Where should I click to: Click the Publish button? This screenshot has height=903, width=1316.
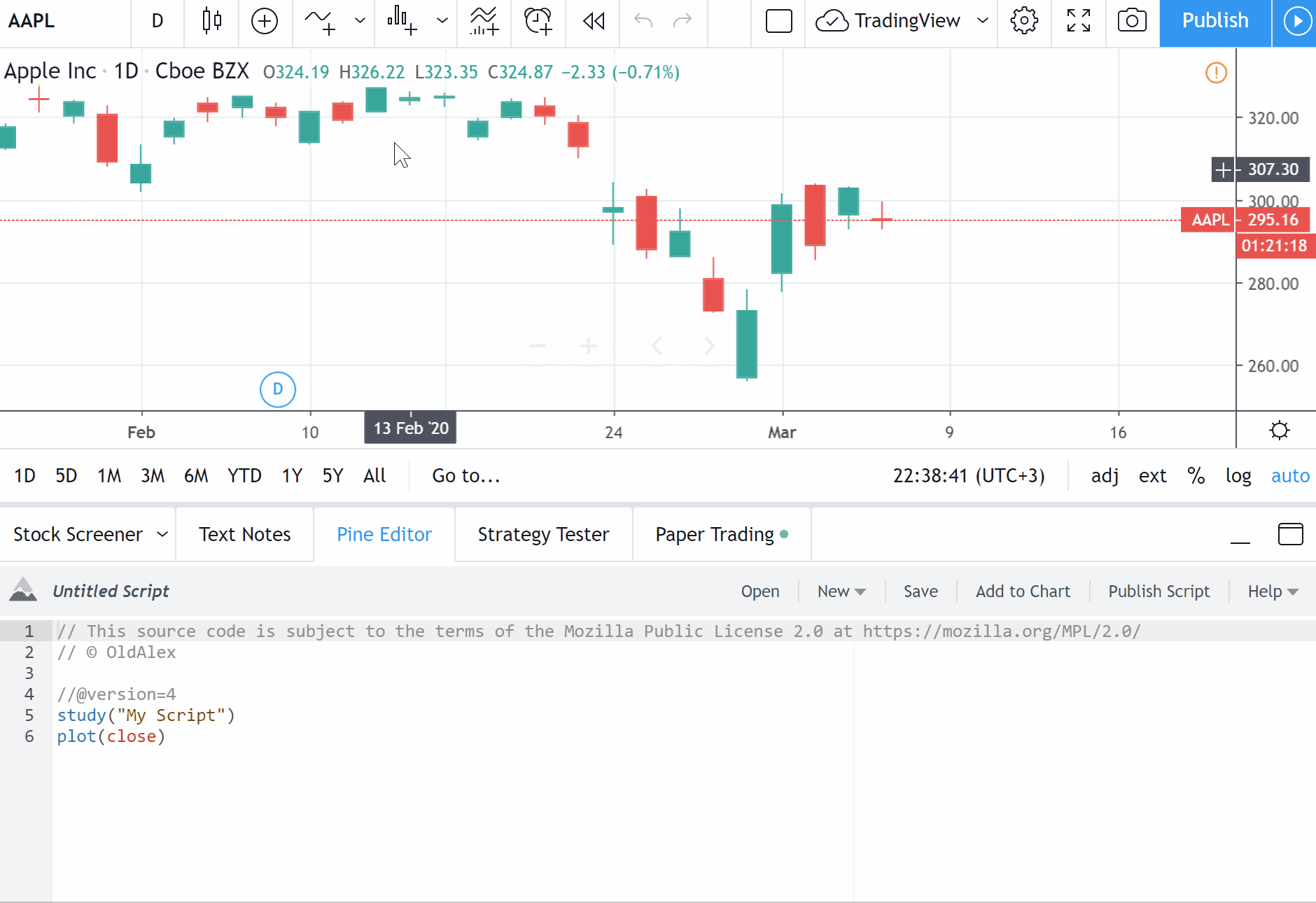coord(1214,22)
